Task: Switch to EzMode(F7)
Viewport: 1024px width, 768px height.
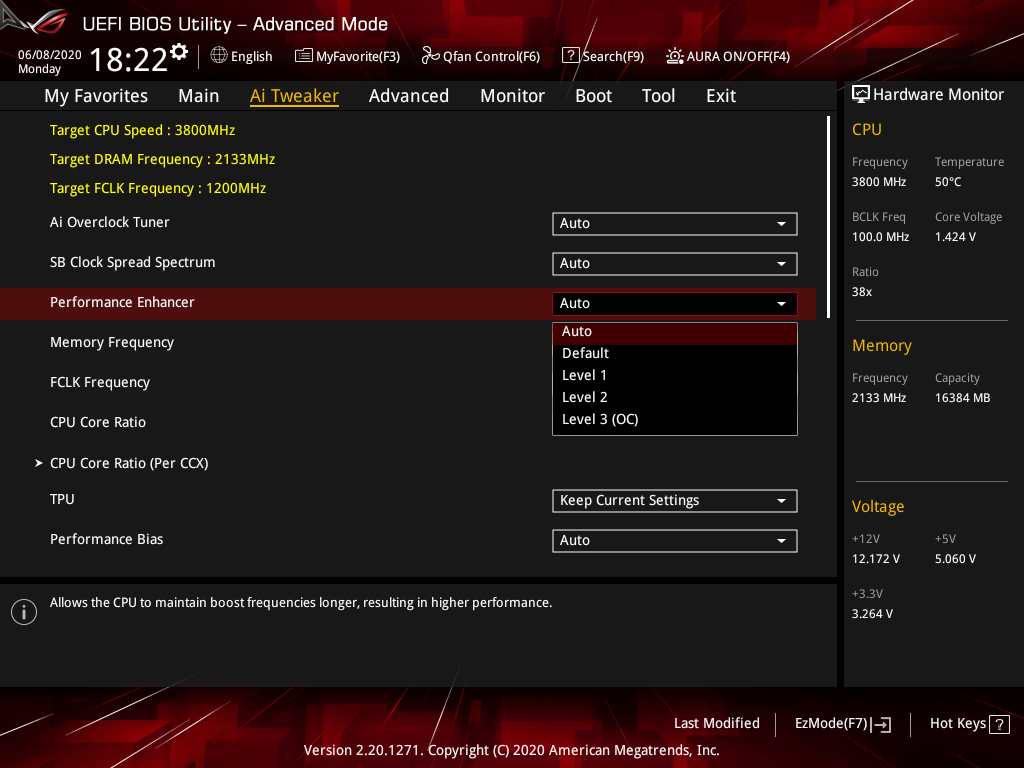Action: click(842, 724)
